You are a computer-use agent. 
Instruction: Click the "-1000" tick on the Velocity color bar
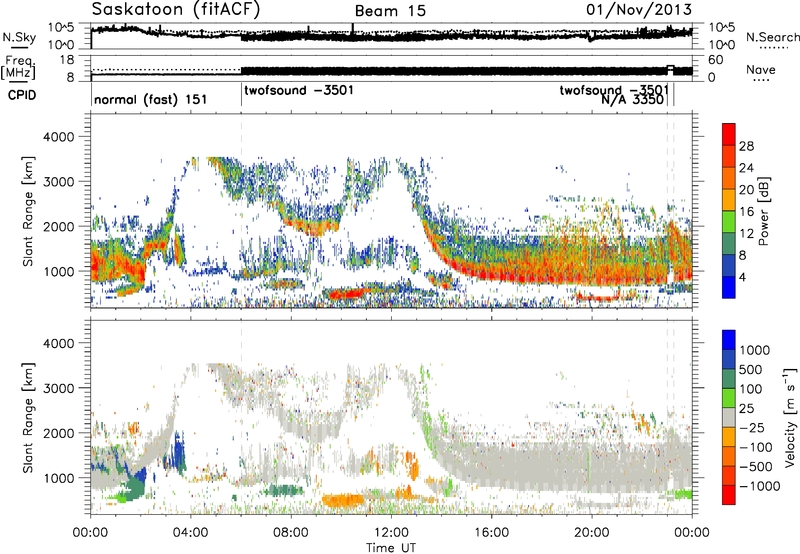point(759,486)
